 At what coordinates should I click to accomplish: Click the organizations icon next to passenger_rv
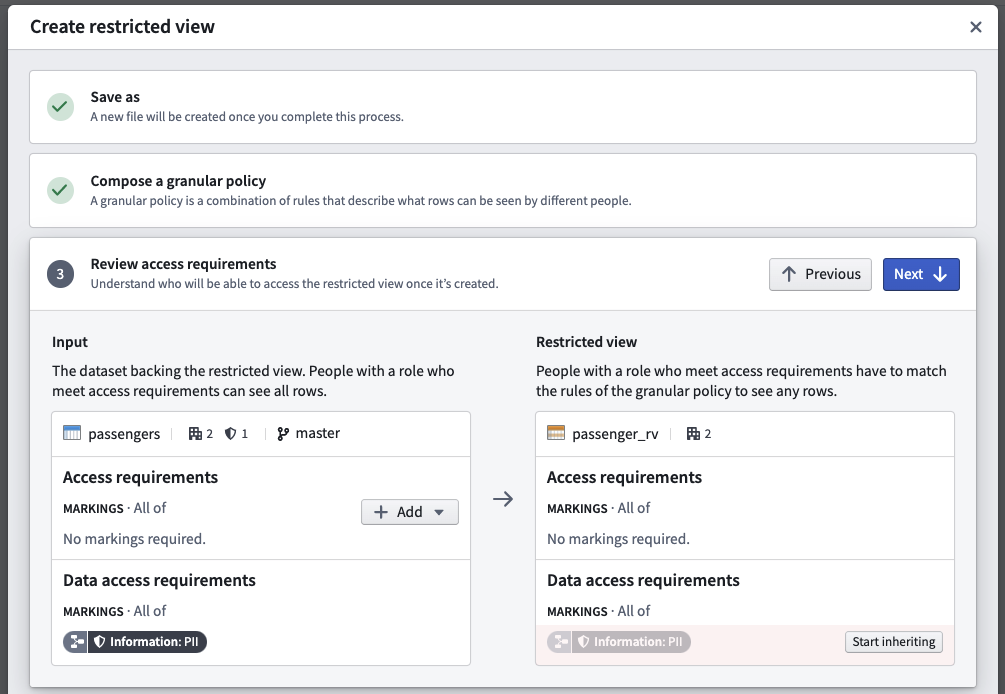[x=693, y=434]
